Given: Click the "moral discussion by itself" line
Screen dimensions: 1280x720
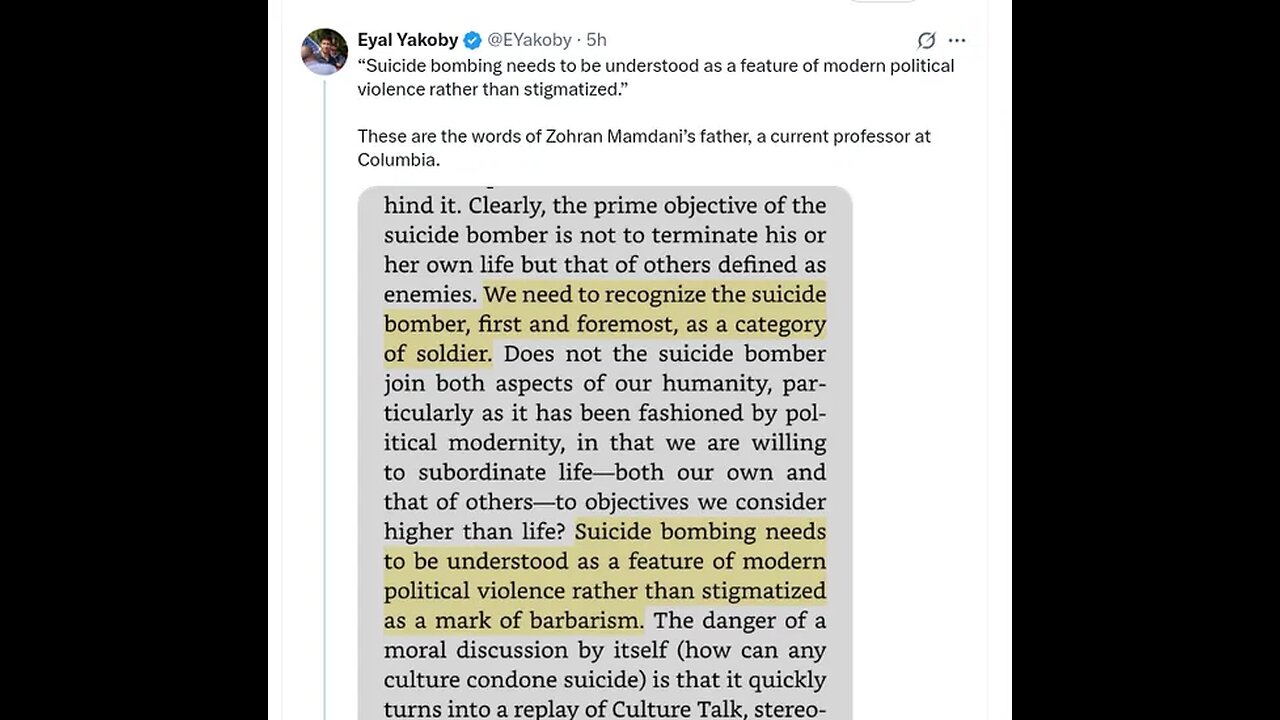Looking at the screenshot, I should tap(605, 650).
